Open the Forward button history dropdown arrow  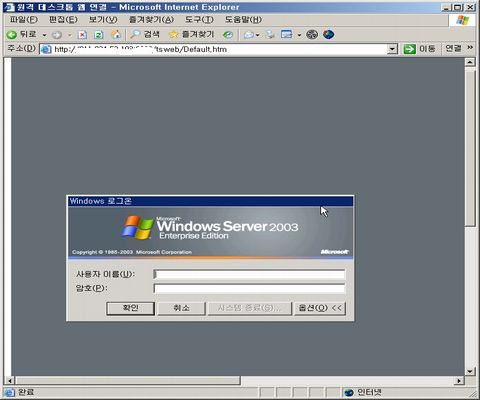pyautogui.click(x=70, y=35)
